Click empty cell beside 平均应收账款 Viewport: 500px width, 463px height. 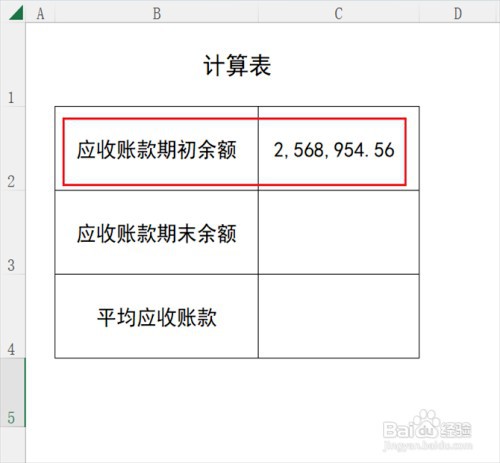point(339,316)
